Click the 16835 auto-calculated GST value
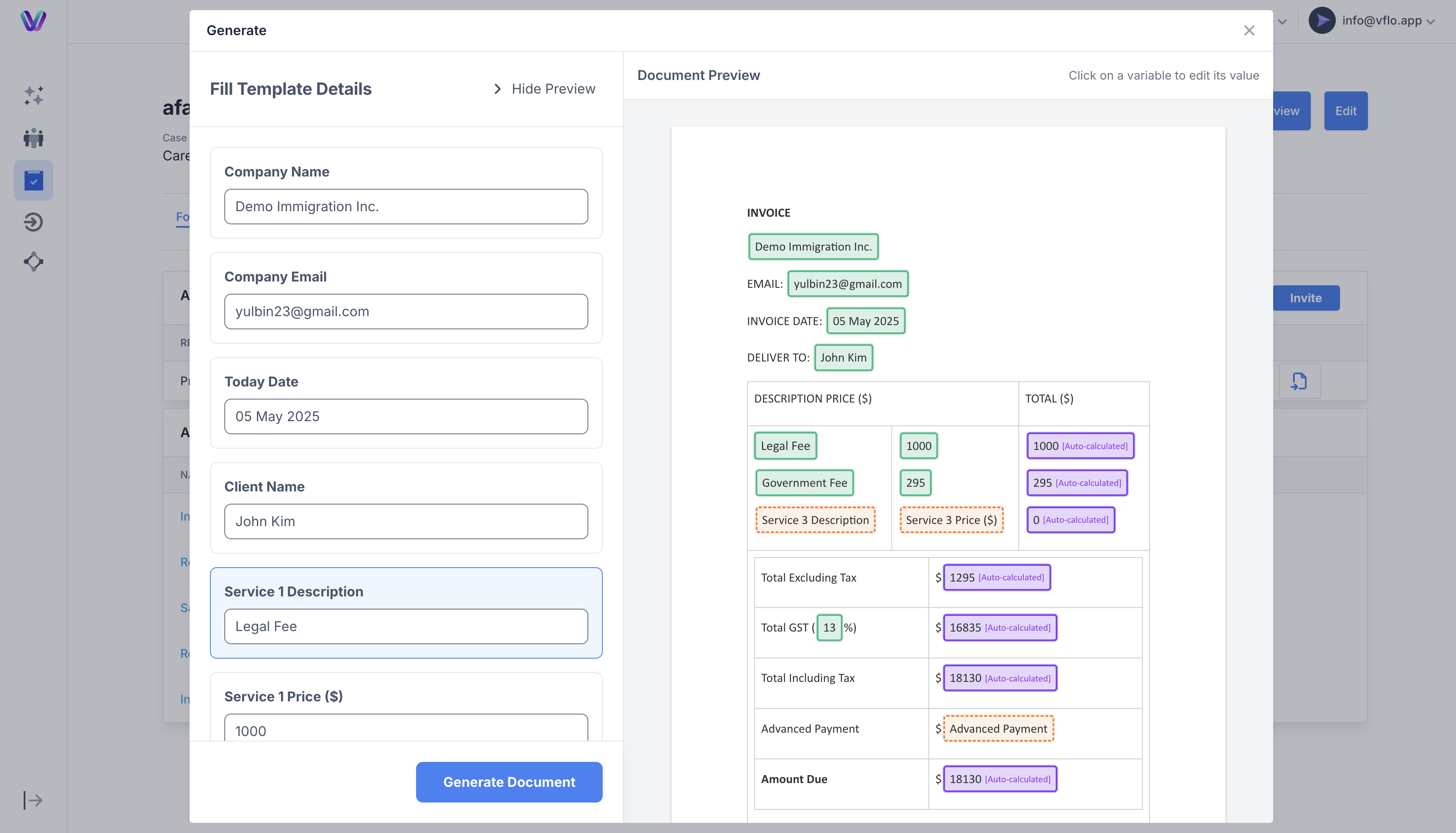Image resolution: width=1456 pixels, height=833 pixels. [x=999, y=628]
